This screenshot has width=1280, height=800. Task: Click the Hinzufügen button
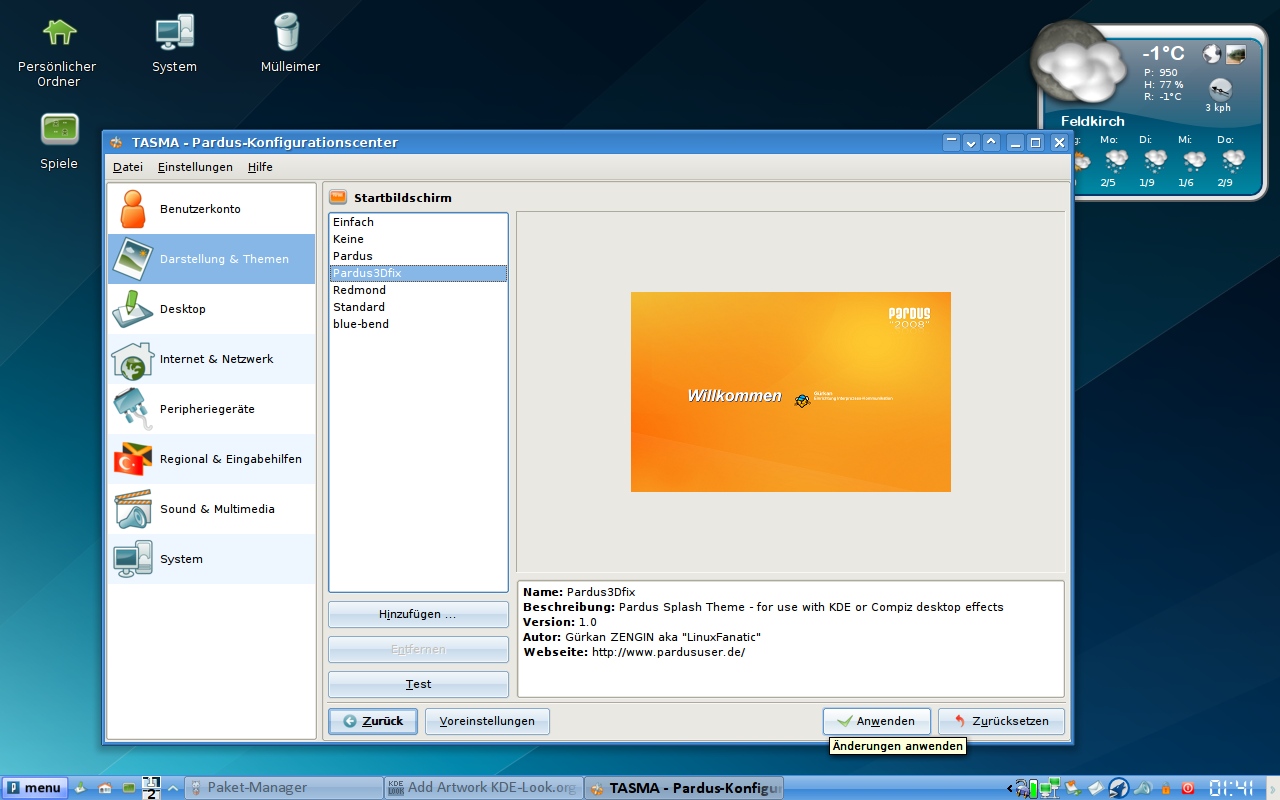(418, 614)
